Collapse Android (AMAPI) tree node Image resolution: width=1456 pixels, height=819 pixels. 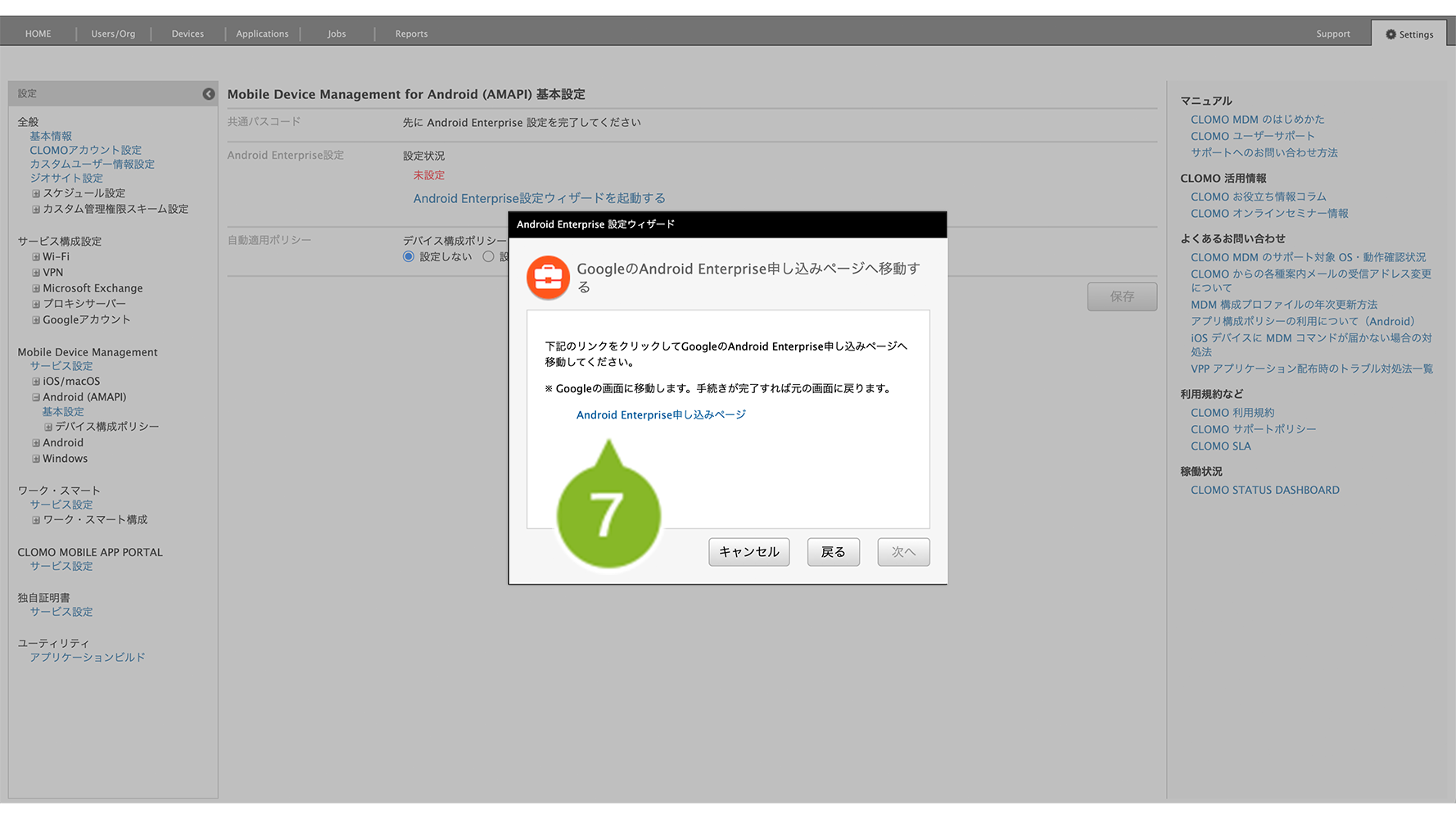click(x=36, y=397)
